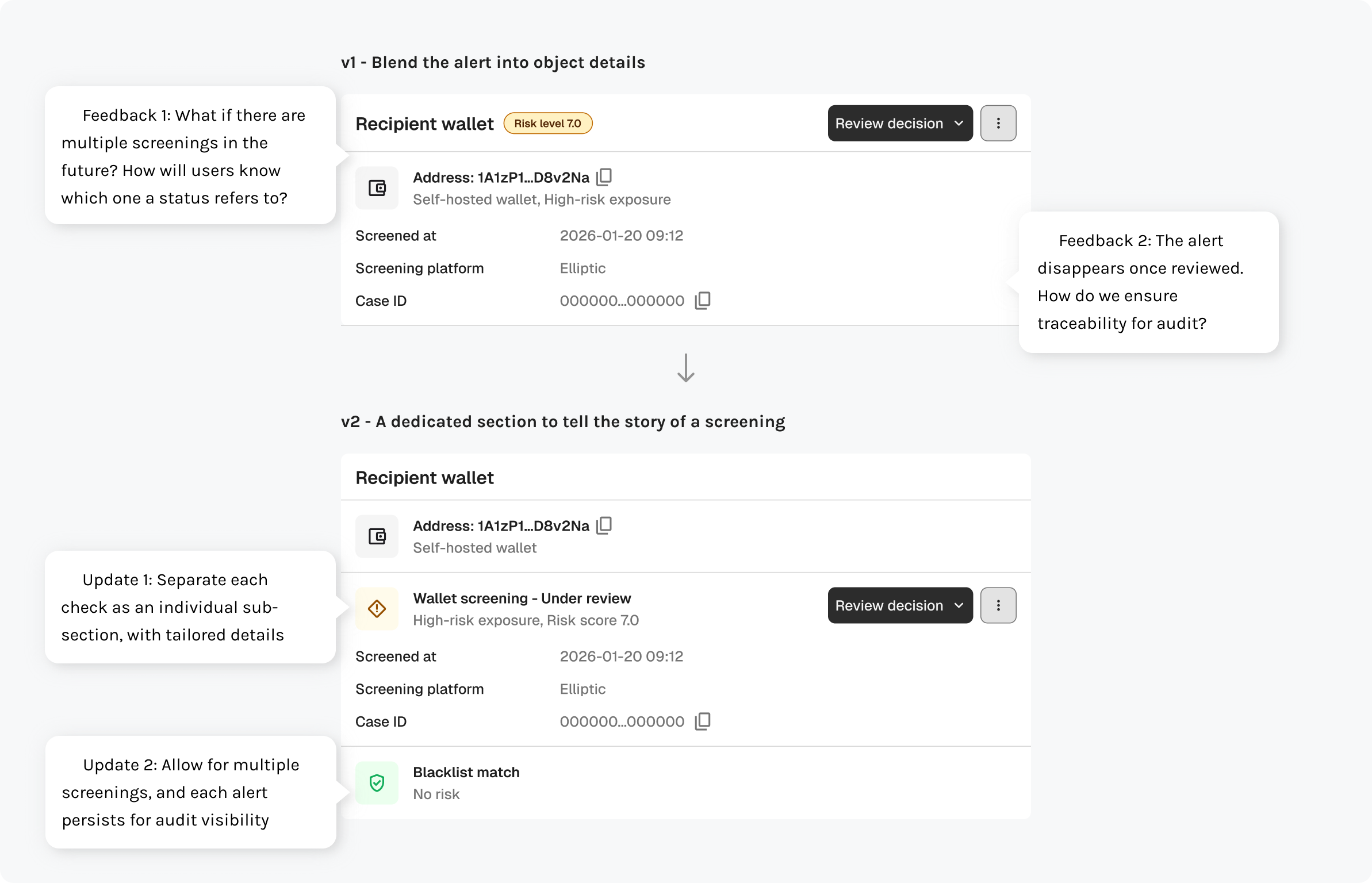The image size is (1372, 883).
Task: Select the 'Blacklist match' row title
Action: coord(466,772)
